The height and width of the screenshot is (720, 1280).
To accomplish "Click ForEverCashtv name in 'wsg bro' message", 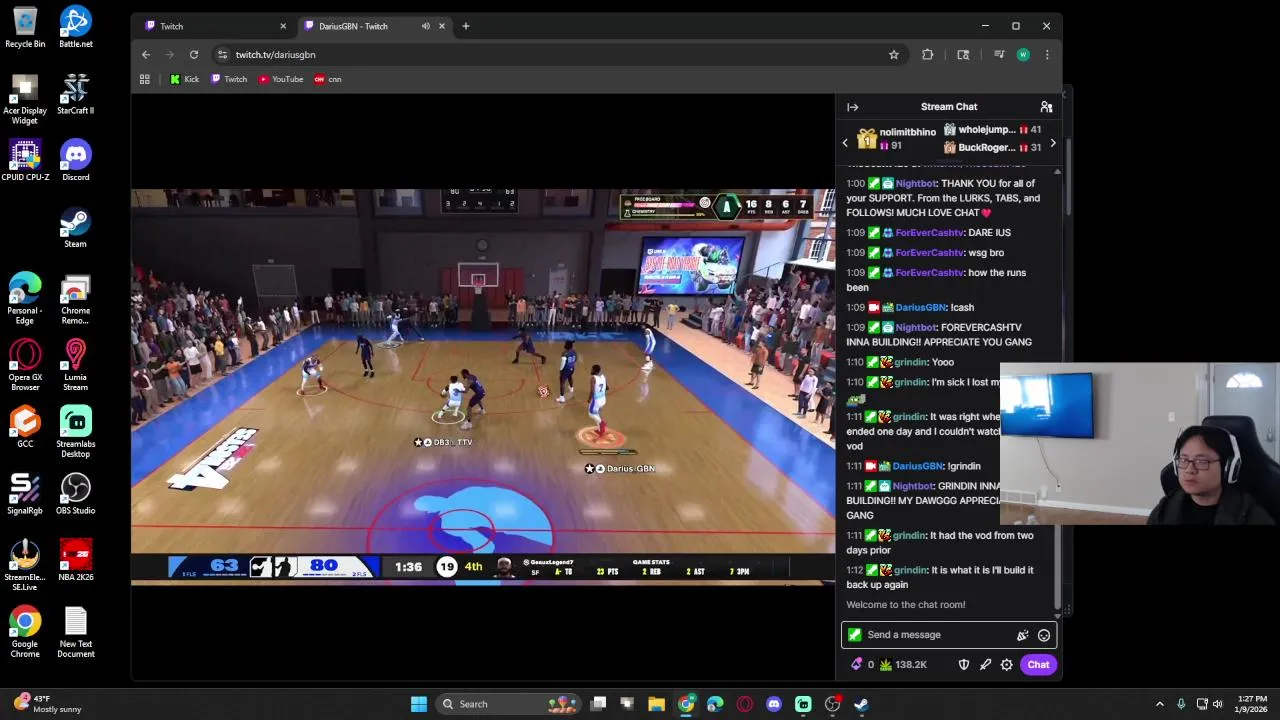I will click(930, 253).
